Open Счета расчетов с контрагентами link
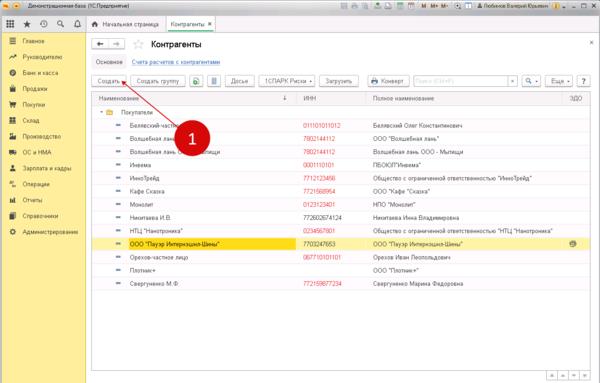The height and width of the screenshot is (383, 600). 176,62
